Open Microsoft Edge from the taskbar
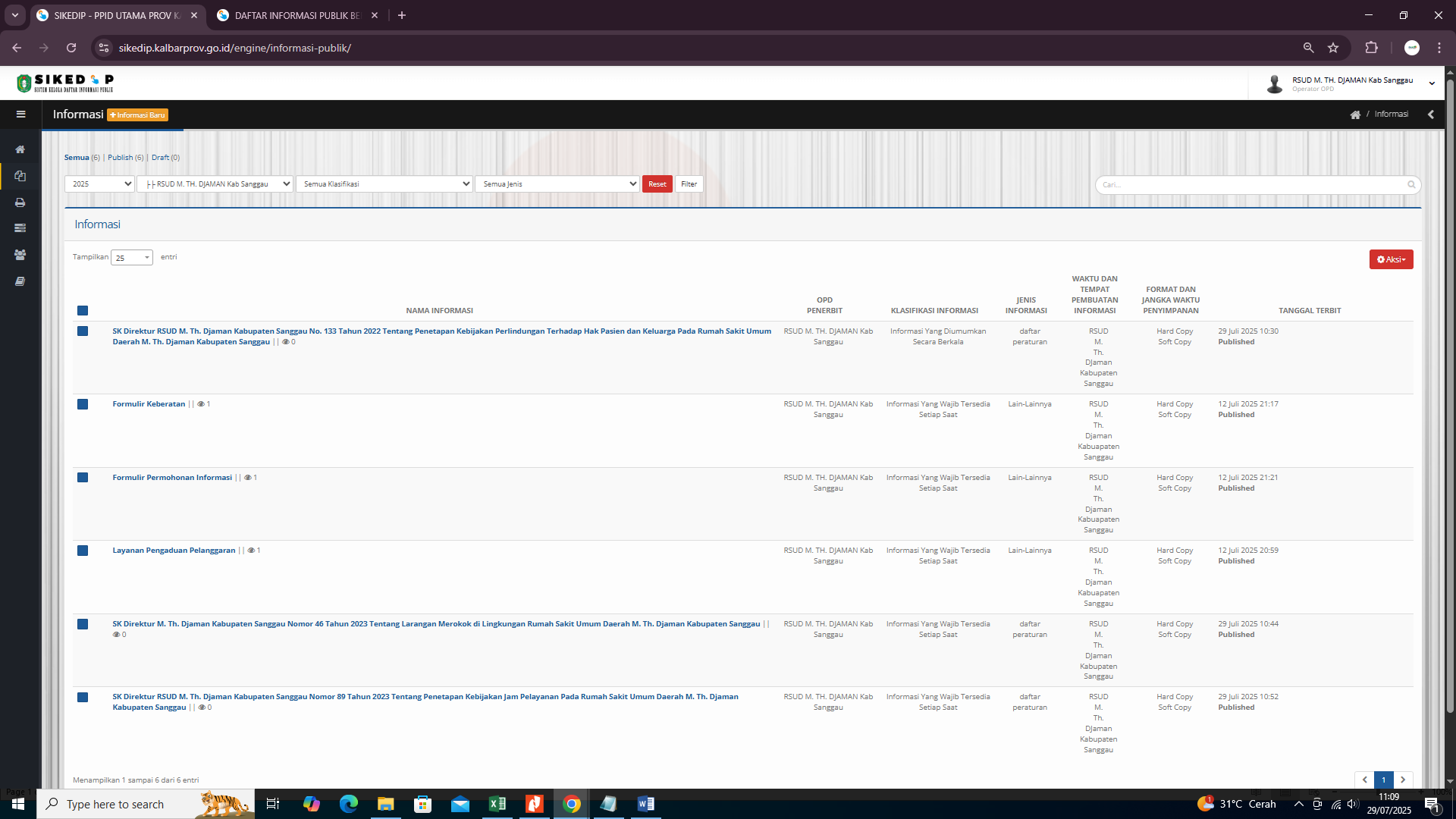Viewport: 1456px width, 819px height. click(x=349, y=804)
